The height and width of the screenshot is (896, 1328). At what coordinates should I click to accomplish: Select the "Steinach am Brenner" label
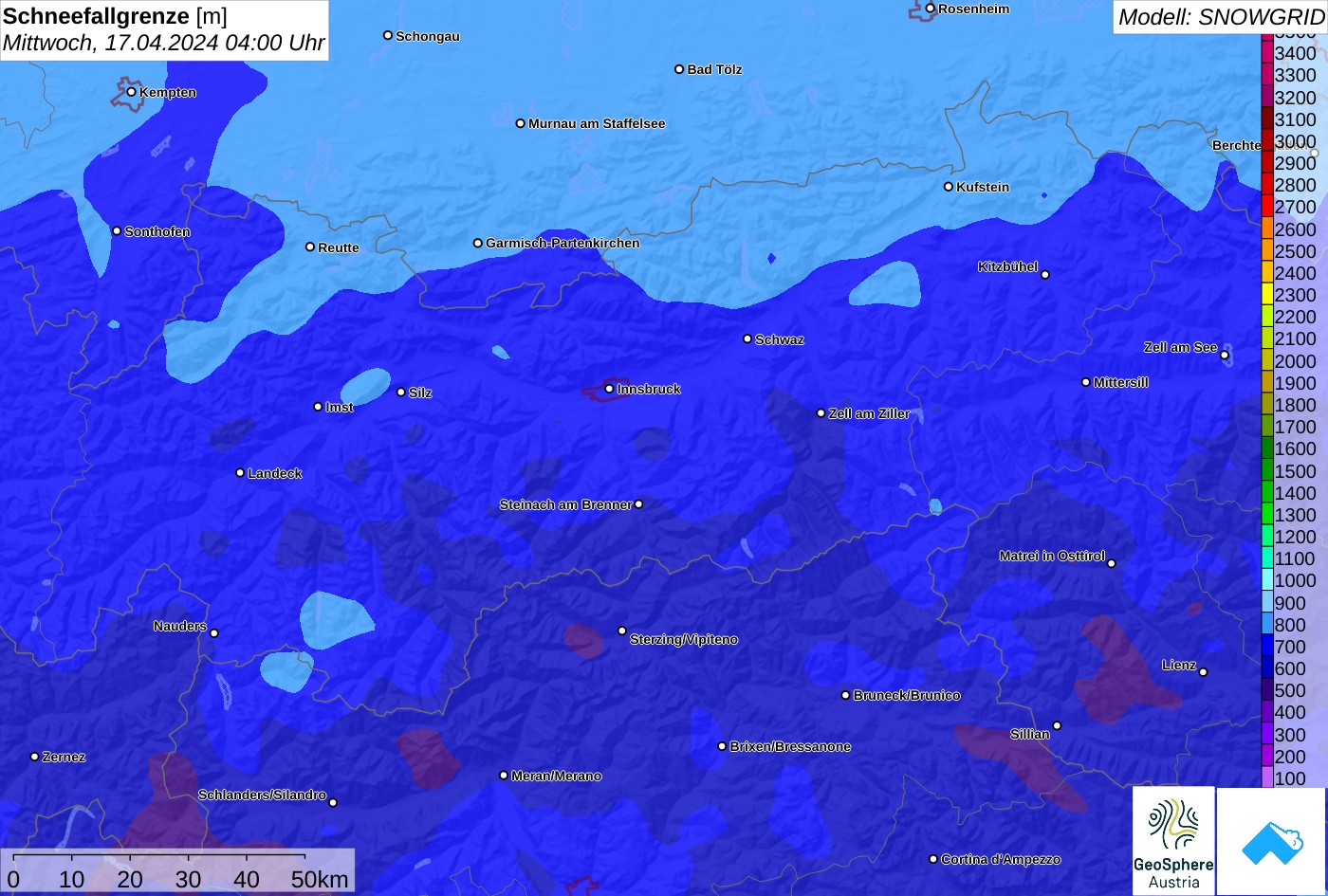tap(565, 504)
